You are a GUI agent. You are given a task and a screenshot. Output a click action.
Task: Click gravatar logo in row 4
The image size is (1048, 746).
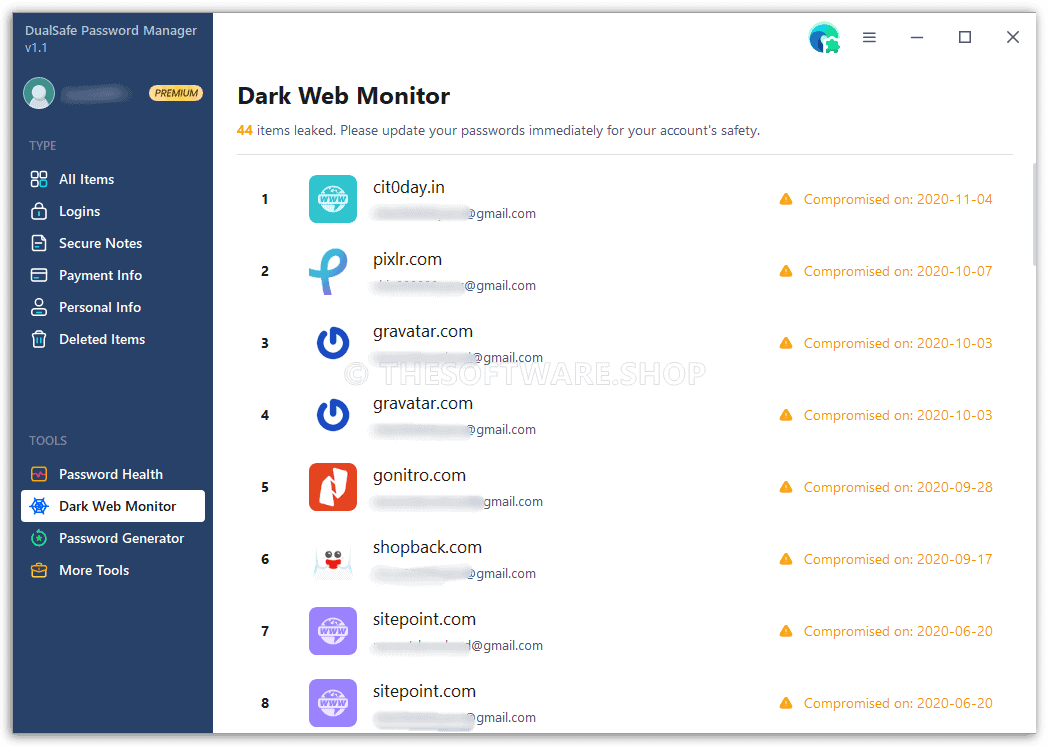tap(333, 415)
